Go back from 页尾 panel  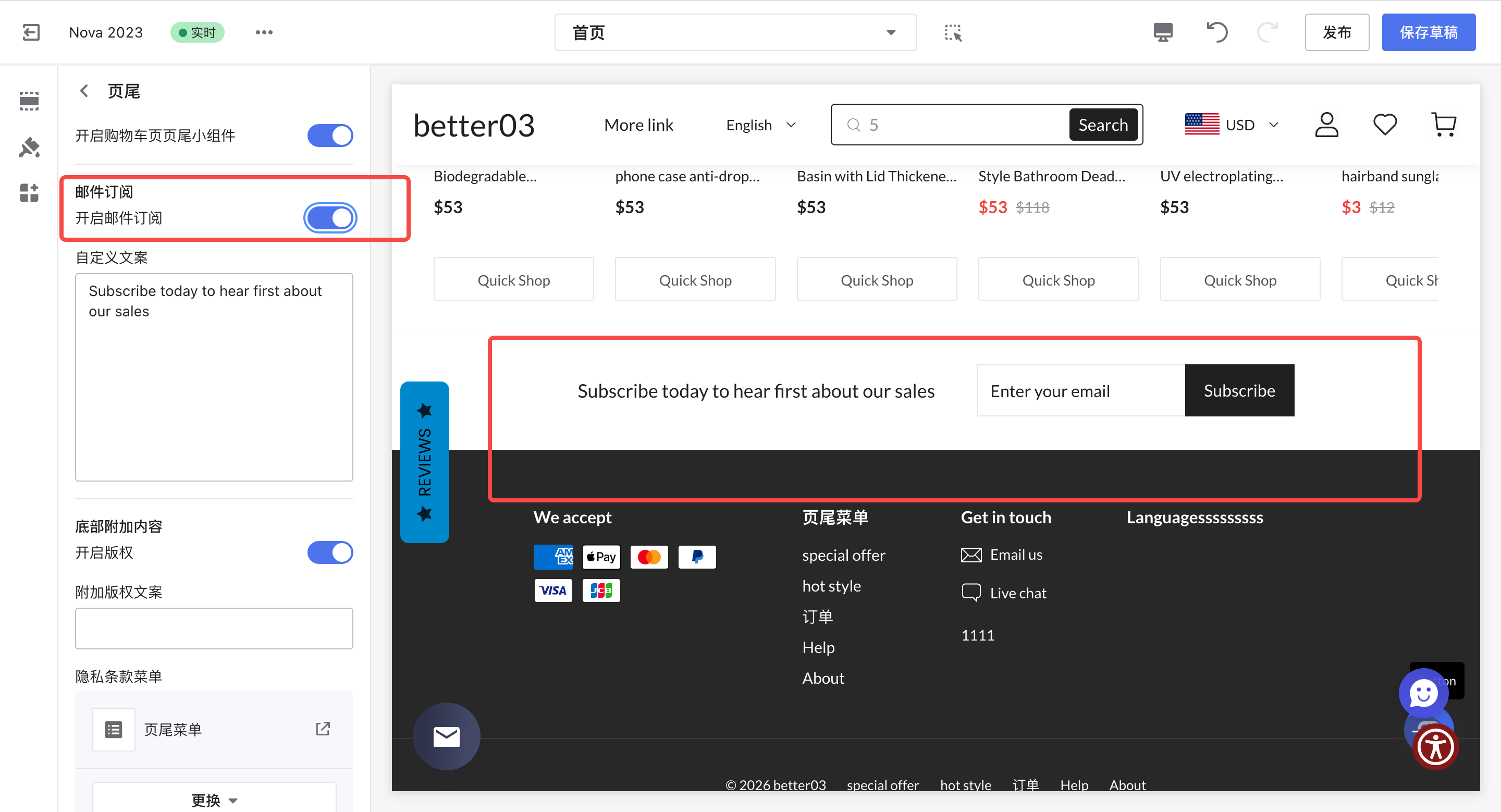[84, 91]
